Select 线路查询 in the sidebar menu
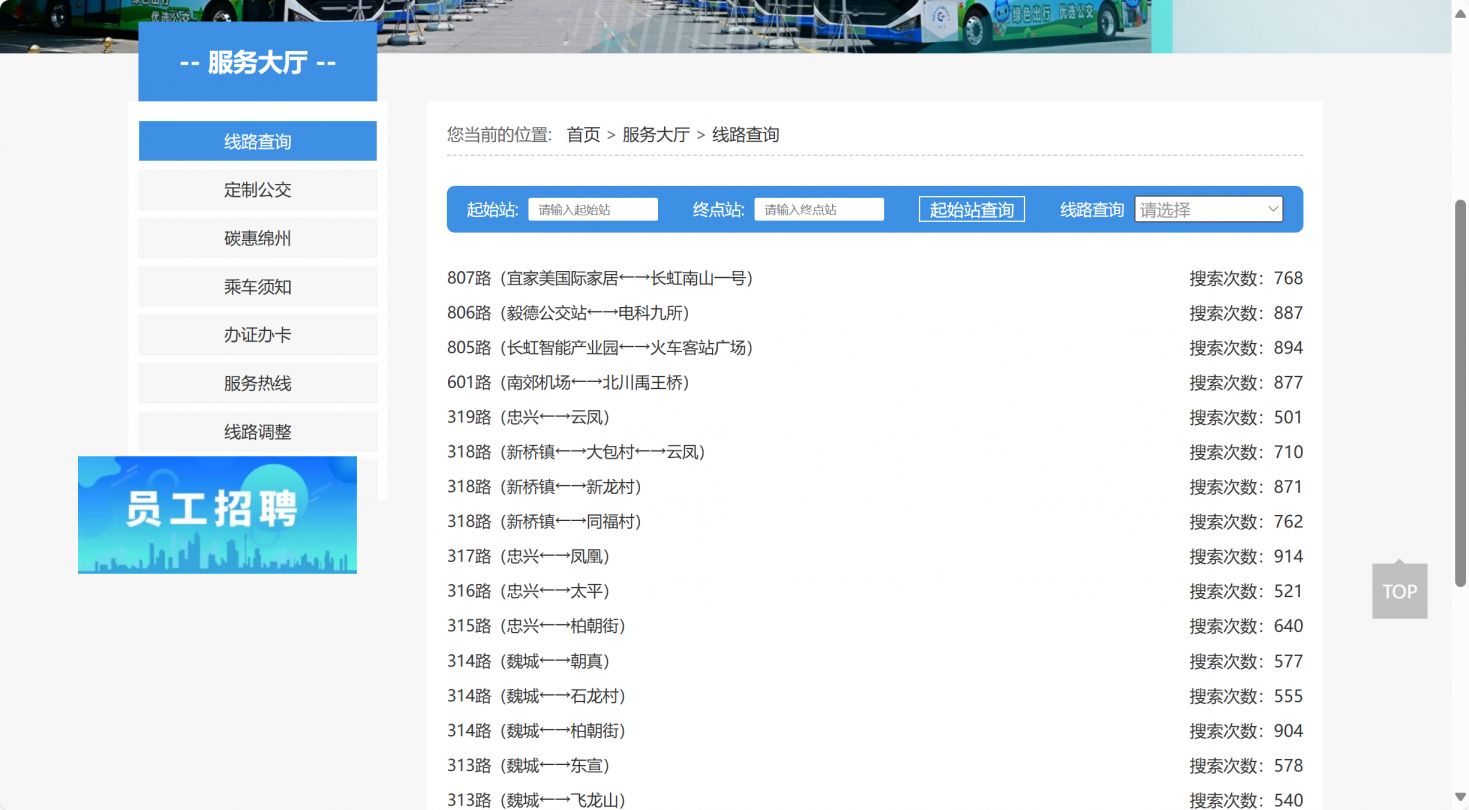The image size is (1469, 810). click(x=257, y=142)
